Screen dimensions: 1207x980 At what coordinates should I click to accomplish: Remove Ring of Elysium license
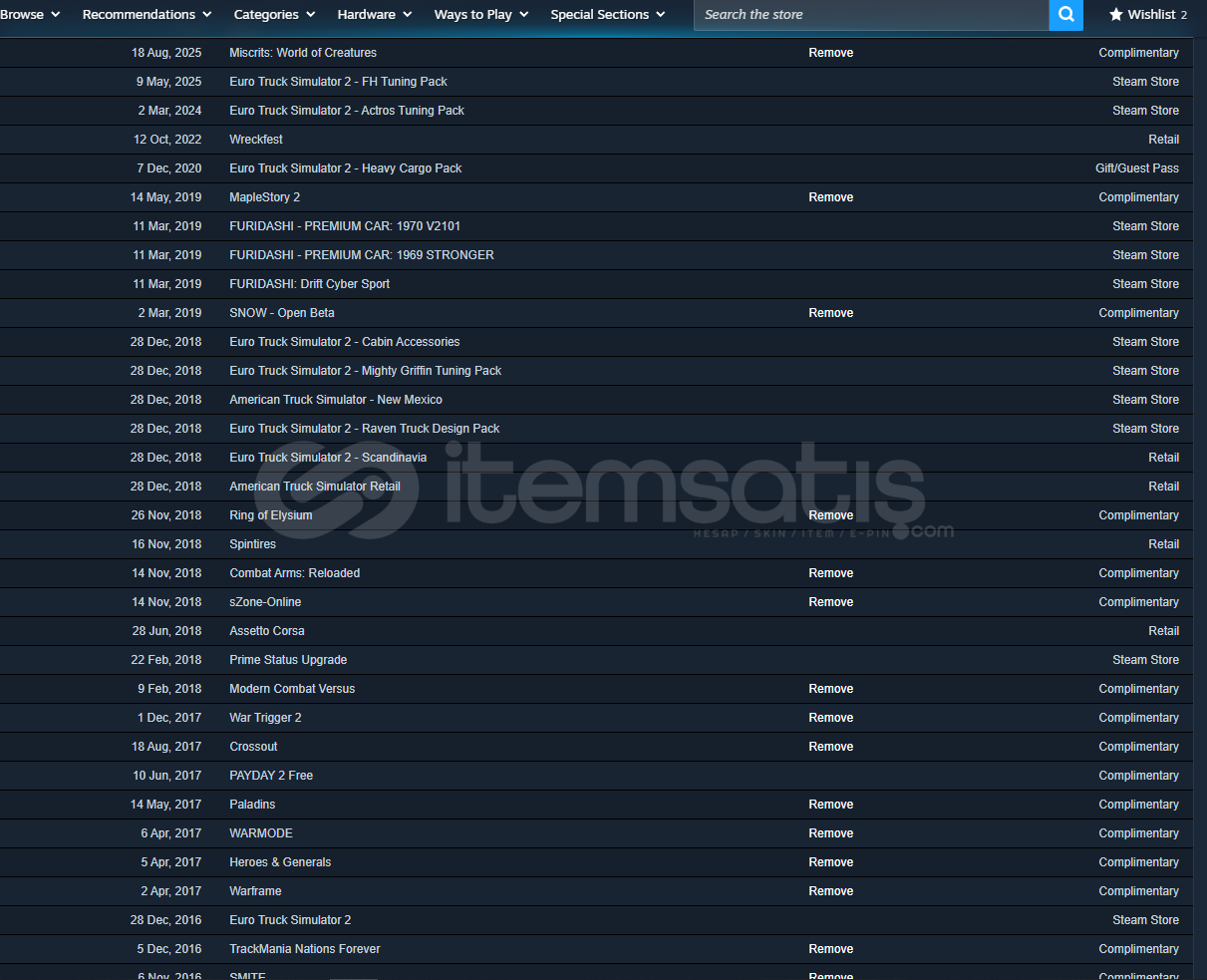click(830, 515)
